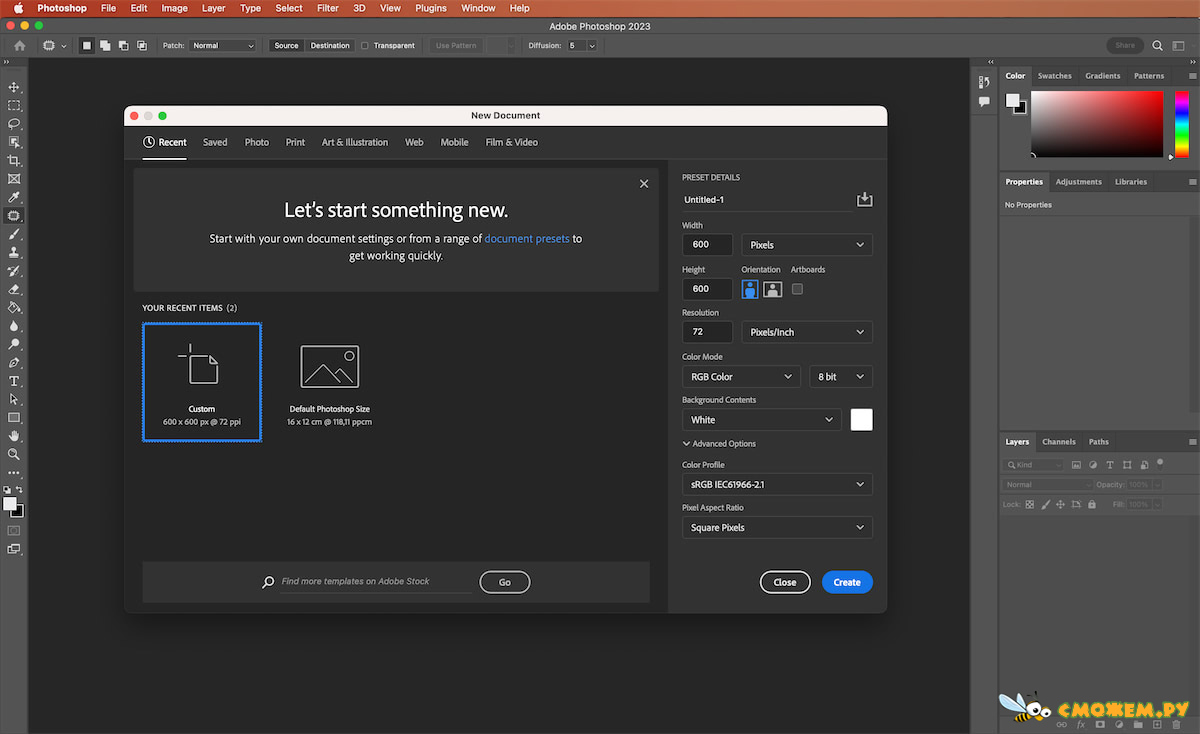Select the Paint Bucket tool
Screen dimensions: 1200x734
point(14,307)
